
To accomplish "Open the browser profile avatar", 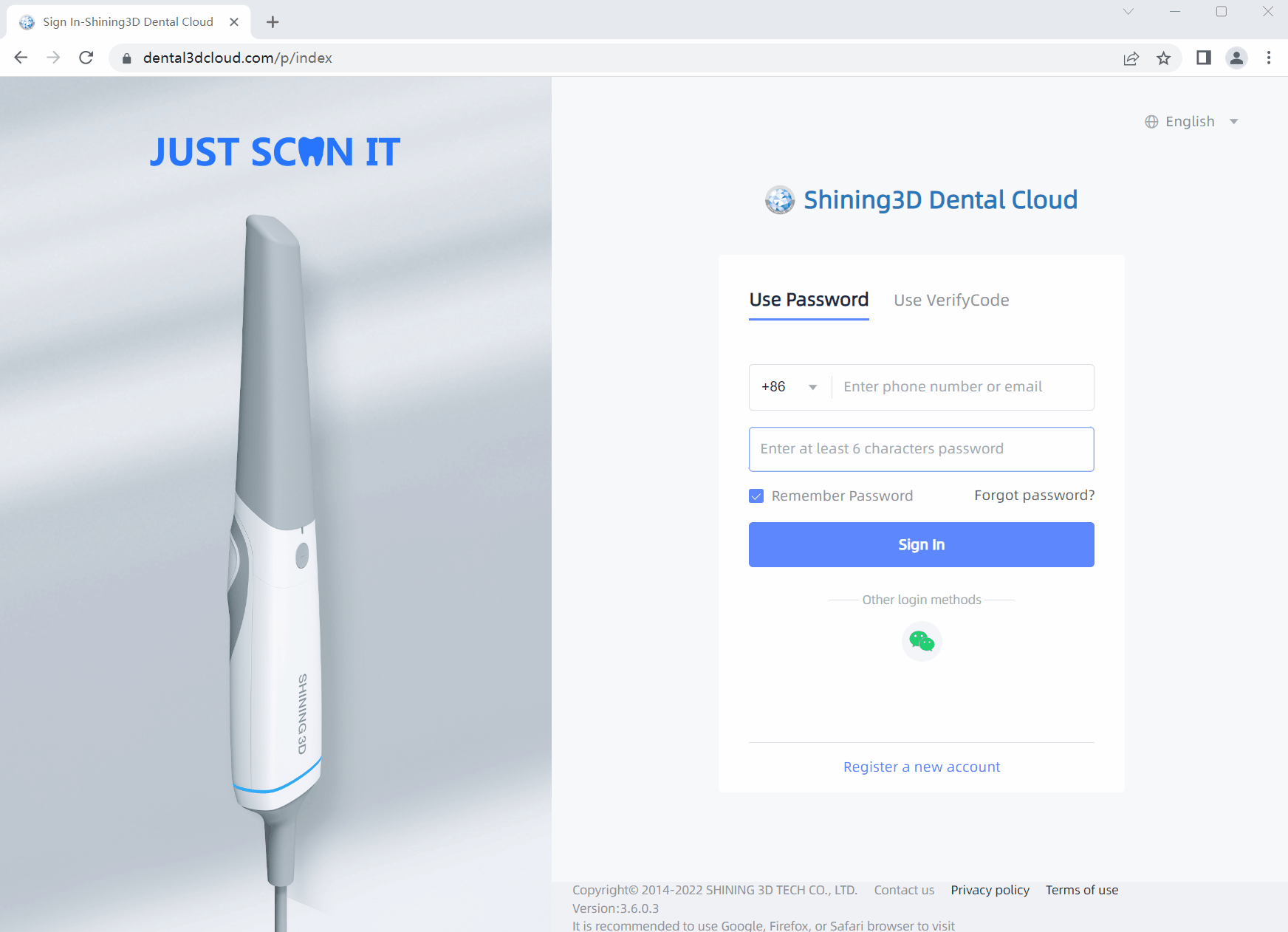I will (1236, 58).
